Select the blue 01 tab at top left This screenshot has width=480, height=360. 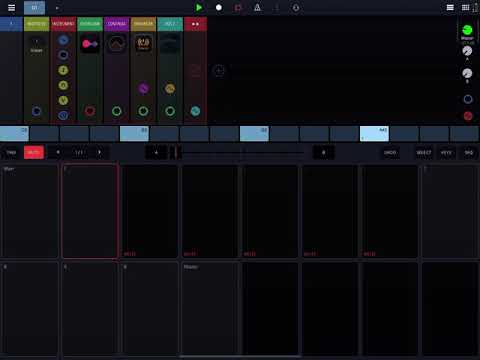point(34,8)
